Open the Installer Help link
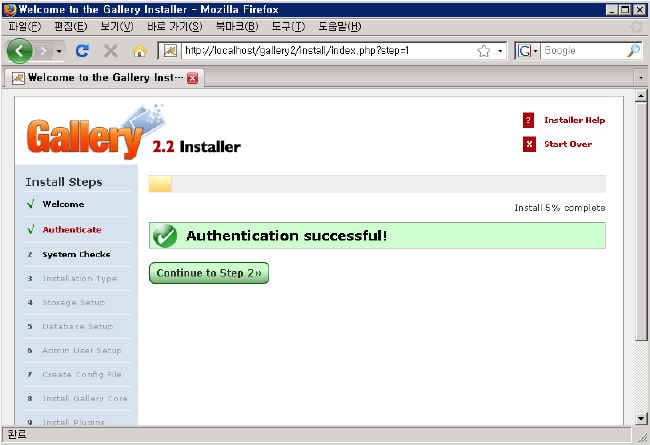Screen dimensions: 650x445 pyautogui.click(x=574, y=120)
